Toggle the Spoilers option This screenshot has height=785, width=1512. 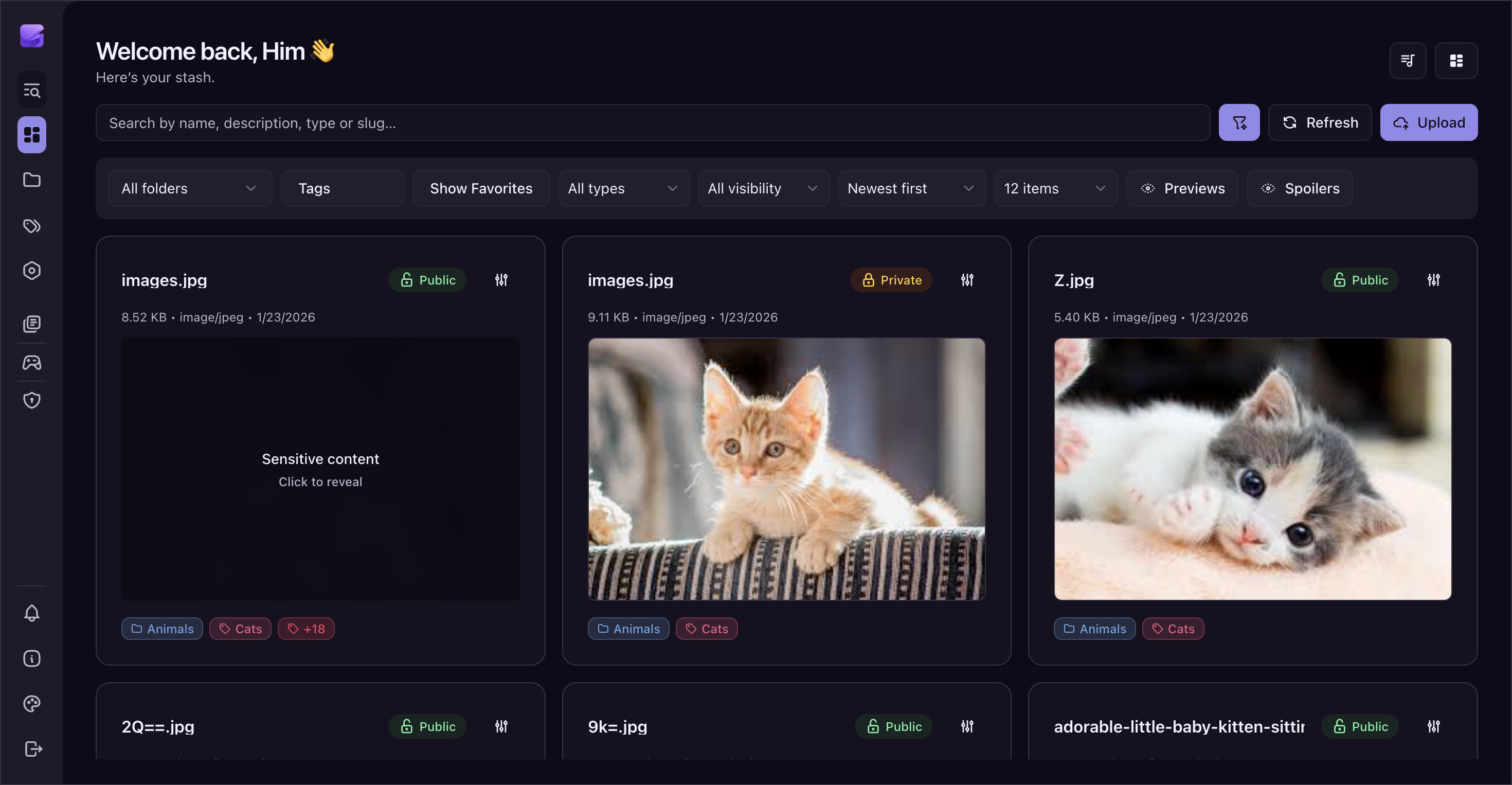click(x=1299, y=188)
